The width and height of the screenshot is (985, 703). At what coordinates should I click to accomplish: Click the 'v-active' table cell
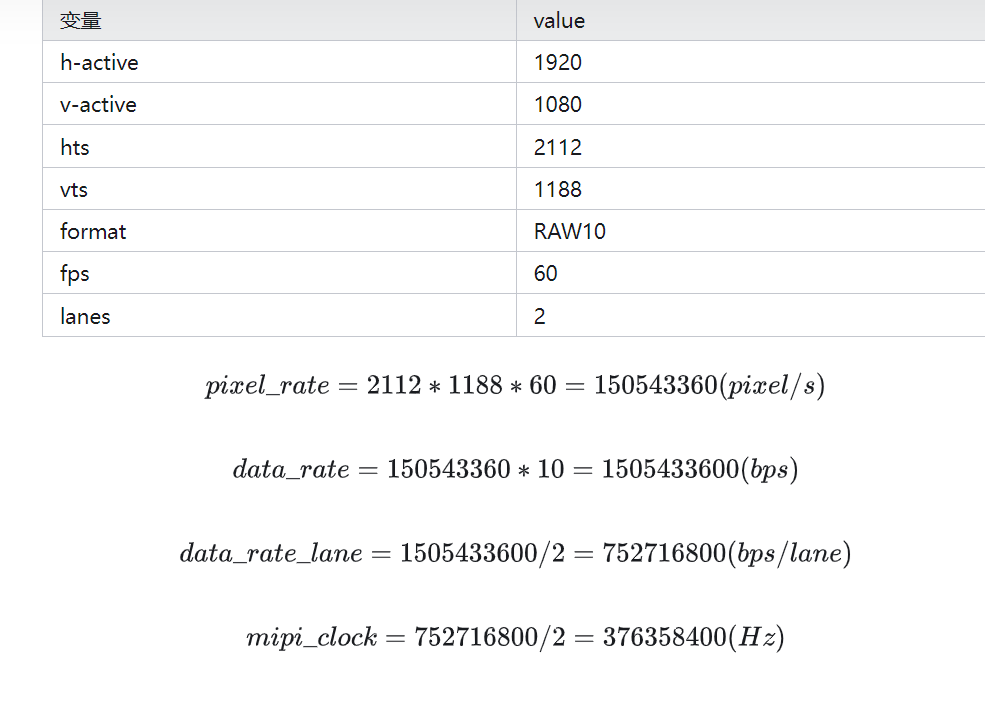pyautogui.click(x=280, y=104)
